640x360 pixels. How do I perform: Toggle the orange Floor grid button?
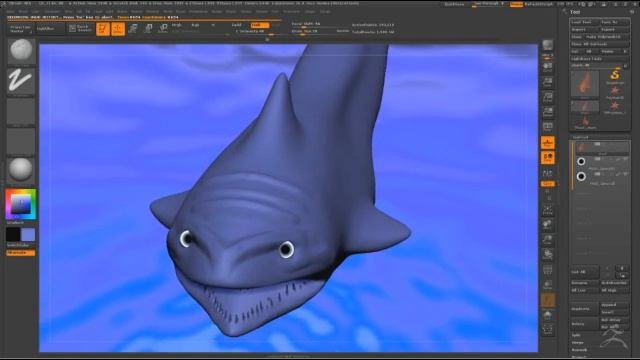tap(547, 142)
